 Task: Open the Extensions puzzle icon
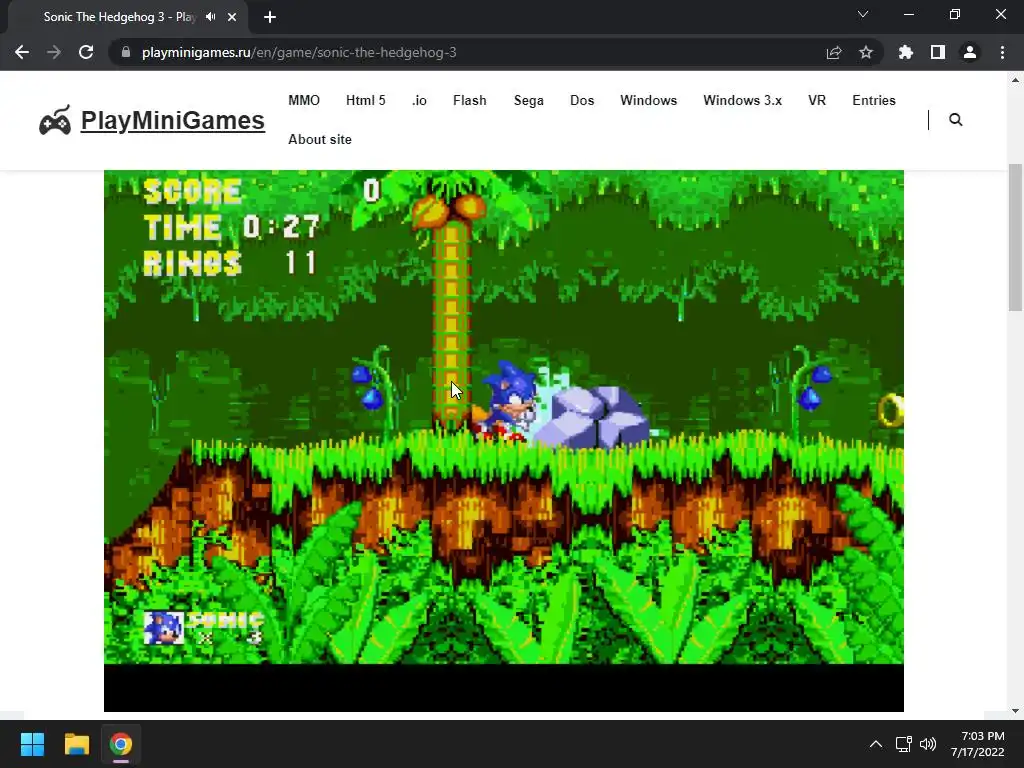coord(906,52)
